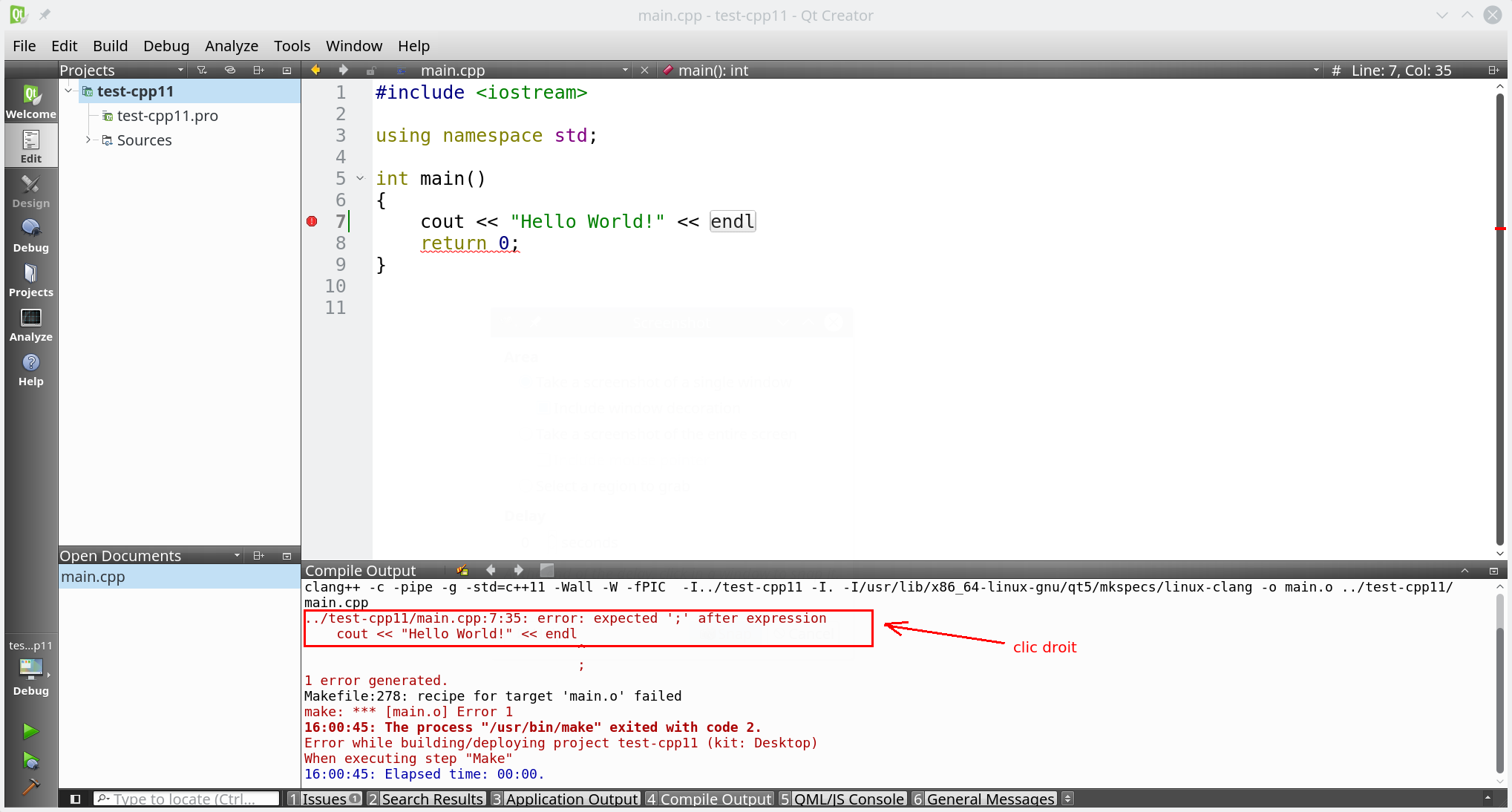The height and width of the screenshot is (812, 1512).
Task: Go back in editor history
Action: click(x=315, y=70)
